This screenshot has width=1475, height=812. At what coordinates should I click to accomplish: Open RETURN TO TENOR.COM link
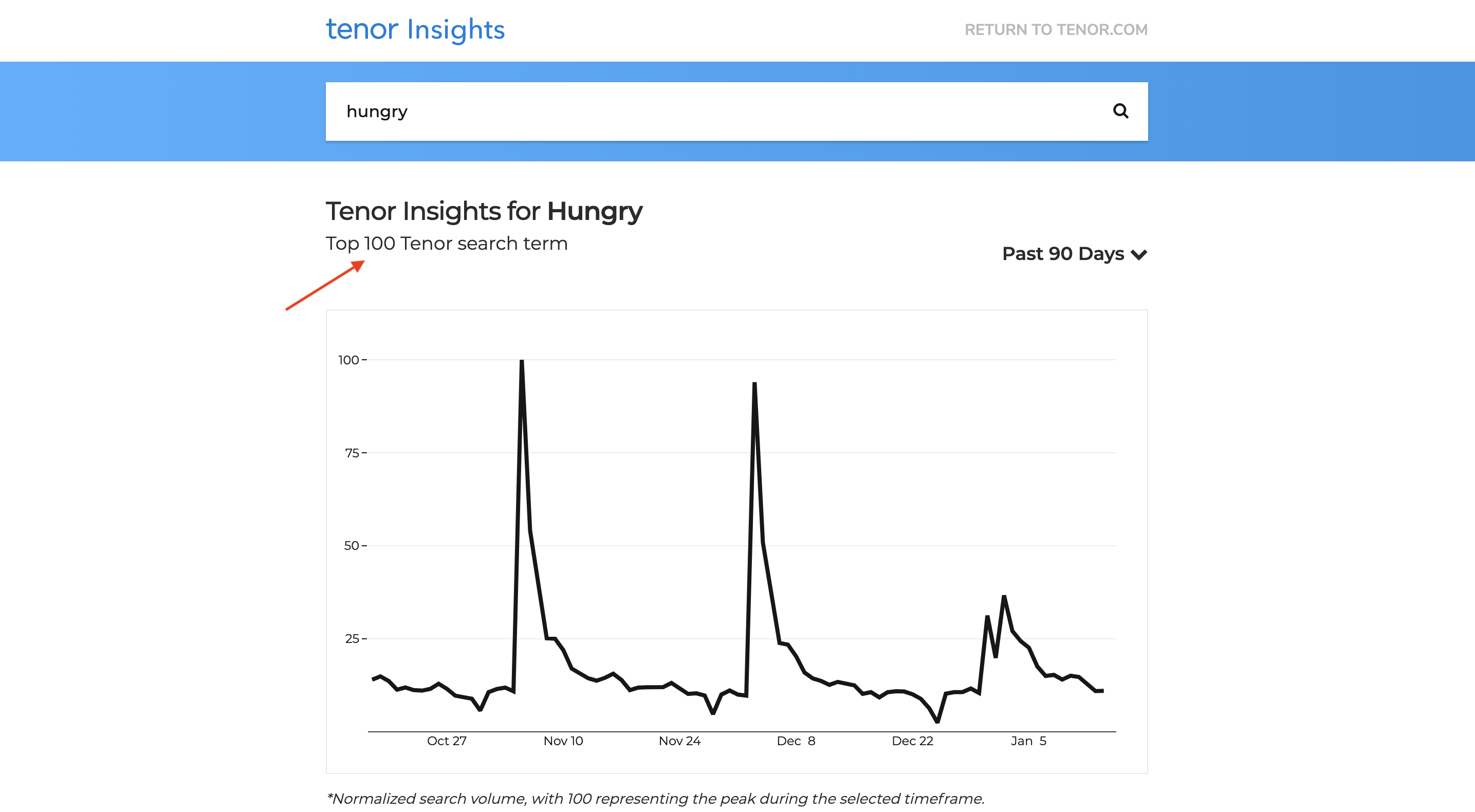(1056, 30)
